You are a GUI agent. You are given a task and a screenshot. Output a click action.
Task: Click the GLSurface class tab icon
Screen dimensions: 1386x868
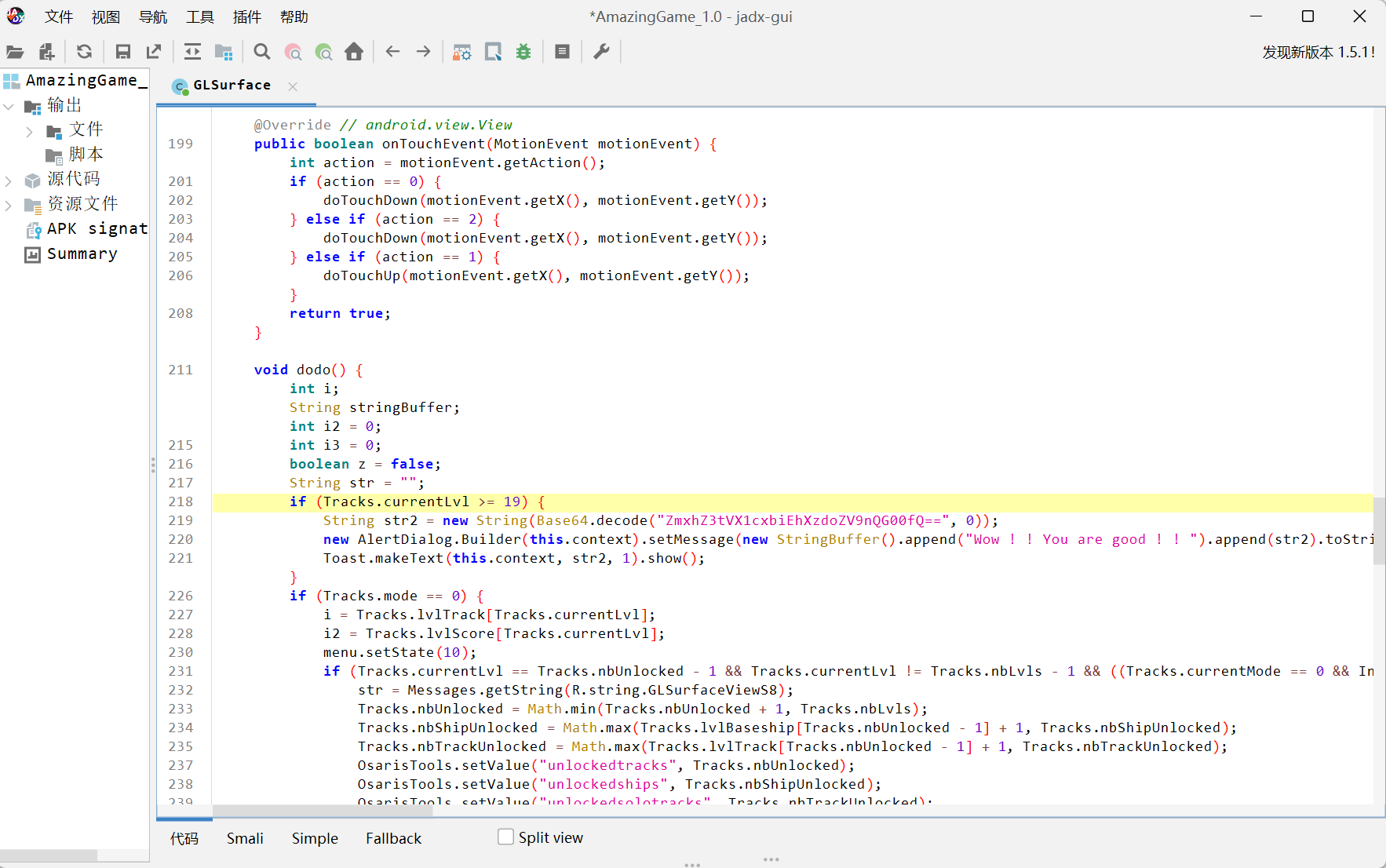pyautogui.click(x=181, y=86)
